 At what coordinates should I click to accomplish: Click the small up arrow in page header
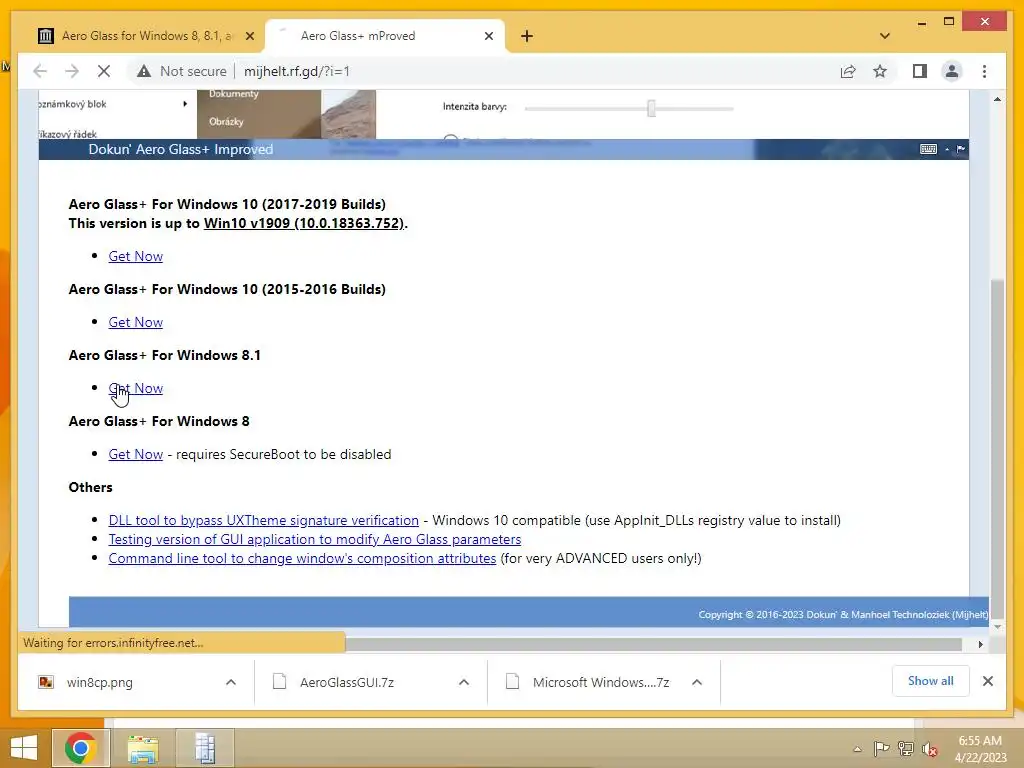[x=947, y=150]
